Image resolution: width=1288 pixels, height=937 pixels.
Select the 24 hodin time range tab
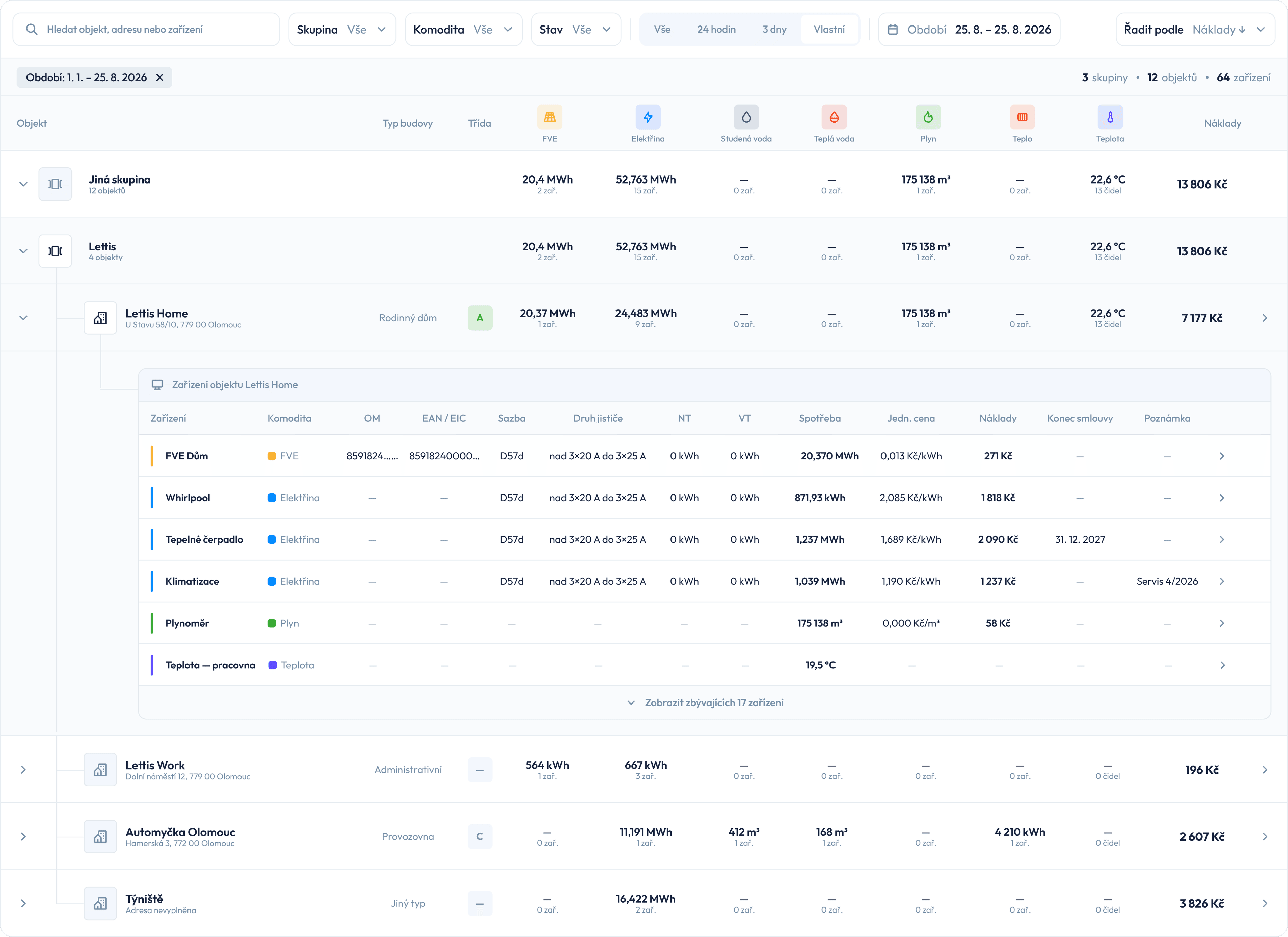pos(716,30)
